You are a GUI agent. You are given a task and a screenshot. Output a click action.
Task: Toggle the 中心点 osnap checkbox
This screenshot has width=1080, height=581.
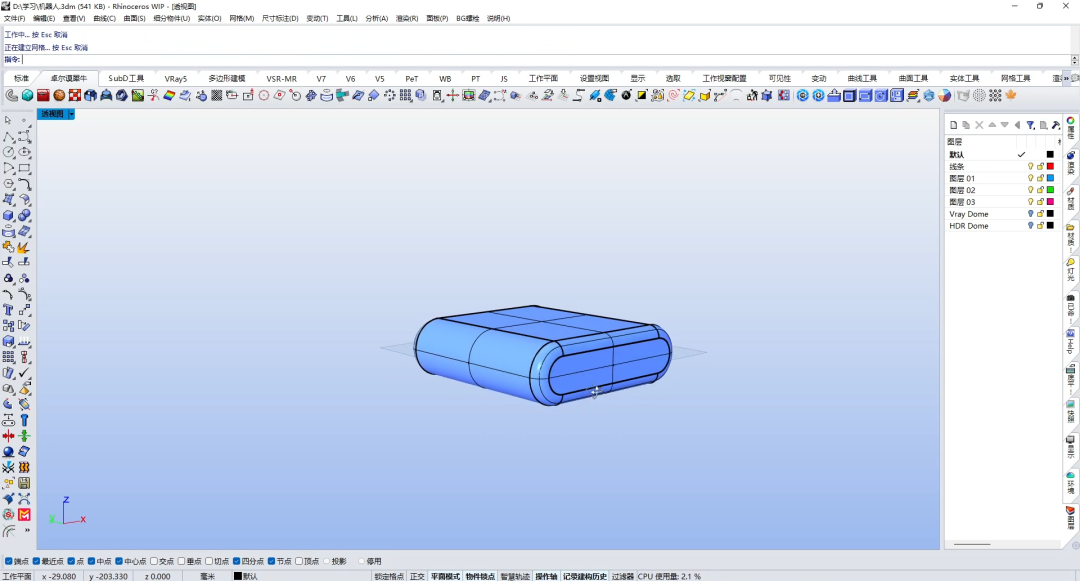[119, 562]
